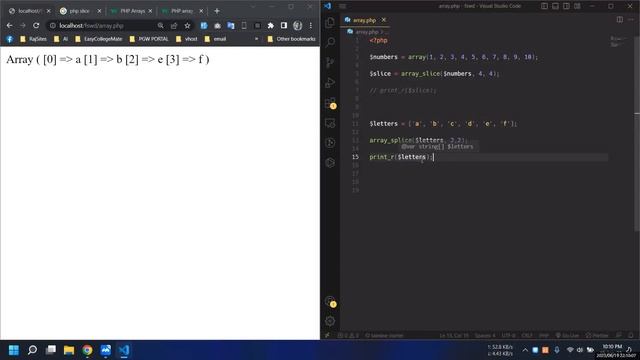Open the Explorer view in VS Code
This screenshot has height=360, width=640.
(330, 22)
